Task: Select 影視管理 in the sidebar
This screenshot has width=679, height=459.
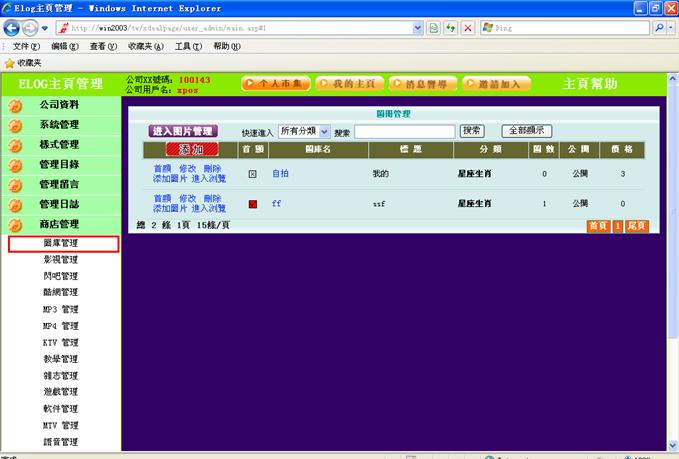Action: 60,260
